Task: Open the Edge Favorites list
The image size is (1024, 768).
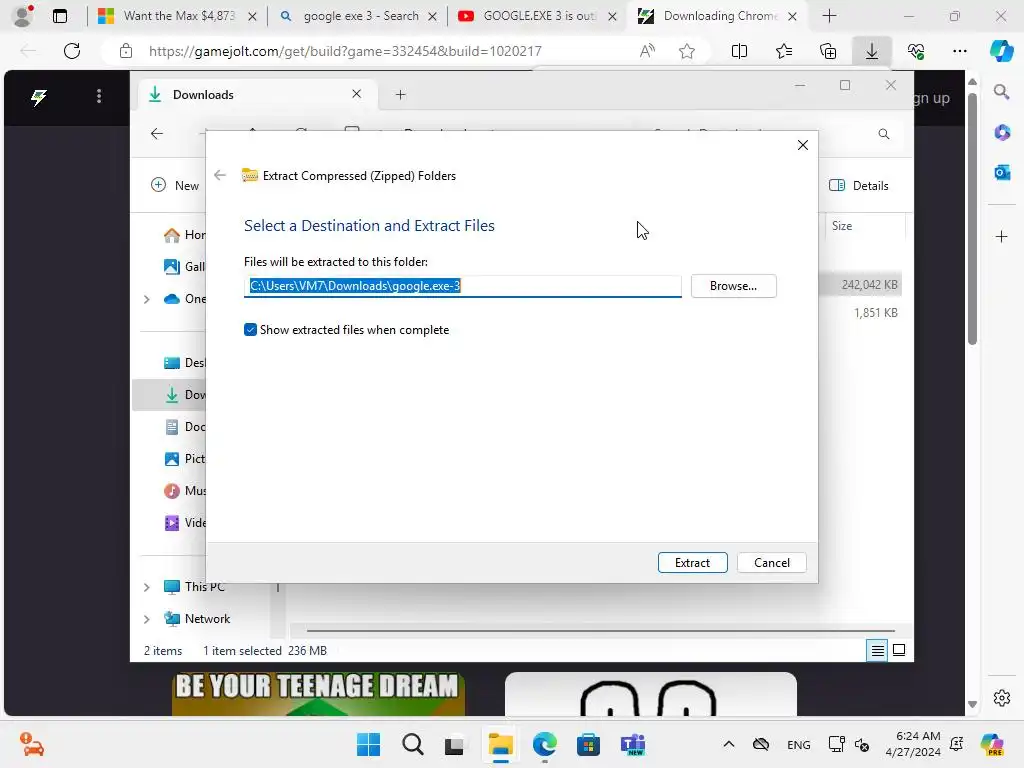Action: coord(784,51)
